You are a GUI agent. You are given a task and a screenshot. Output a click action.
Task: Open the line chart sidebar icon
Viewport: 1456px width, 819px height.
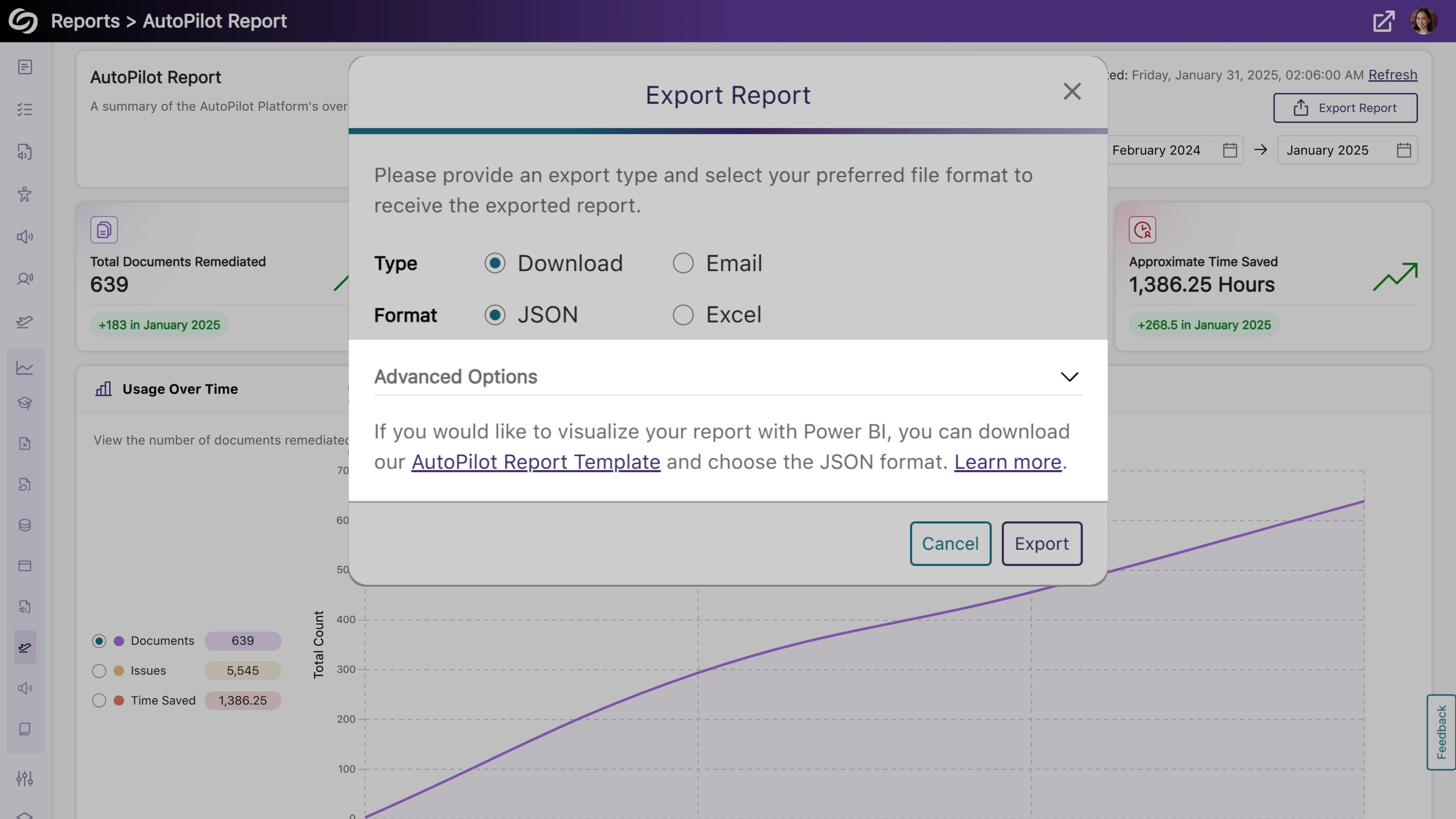pos(24,368)
